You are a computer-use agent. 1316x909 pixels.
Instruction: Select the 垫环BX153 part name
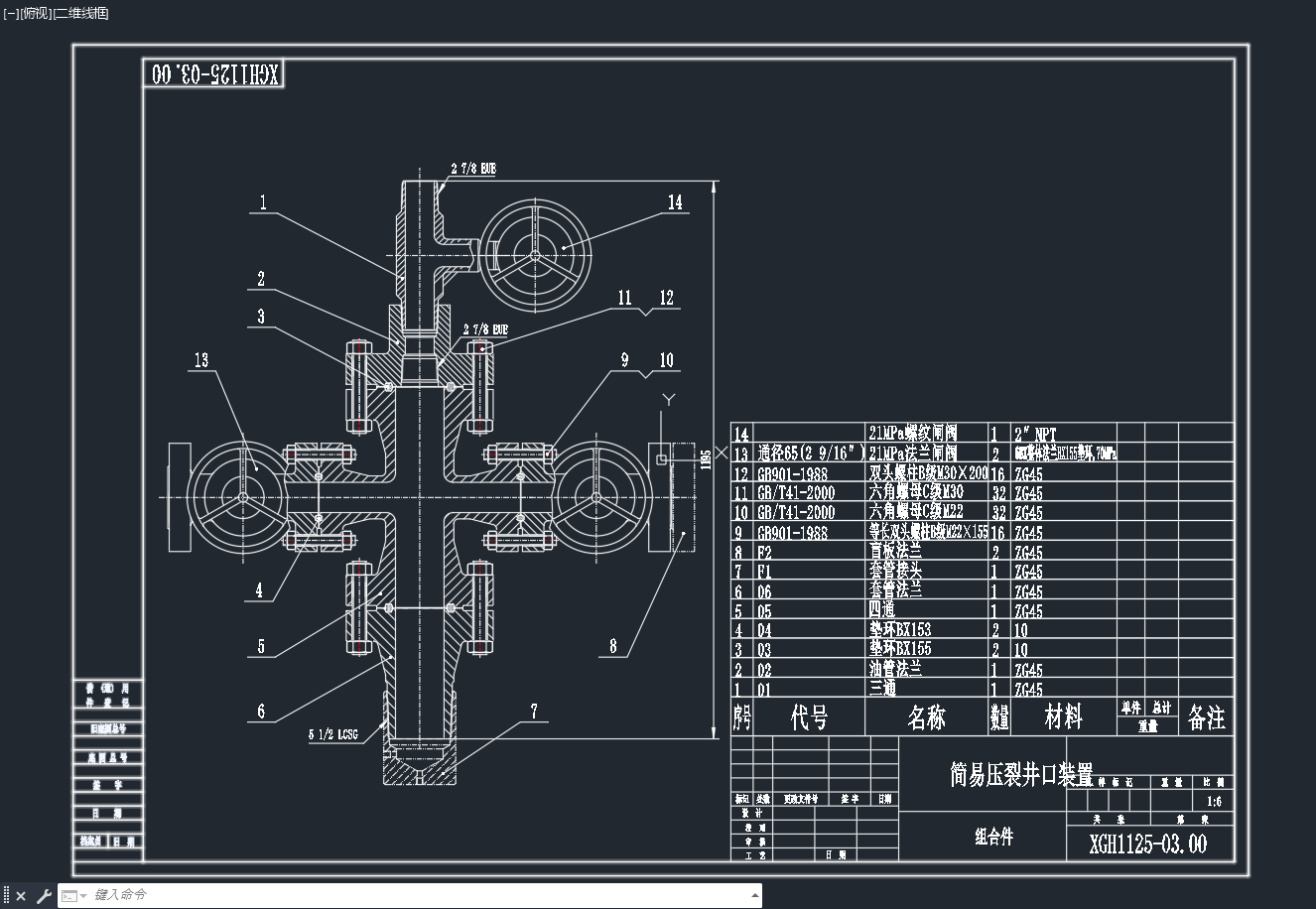[900, 630]
